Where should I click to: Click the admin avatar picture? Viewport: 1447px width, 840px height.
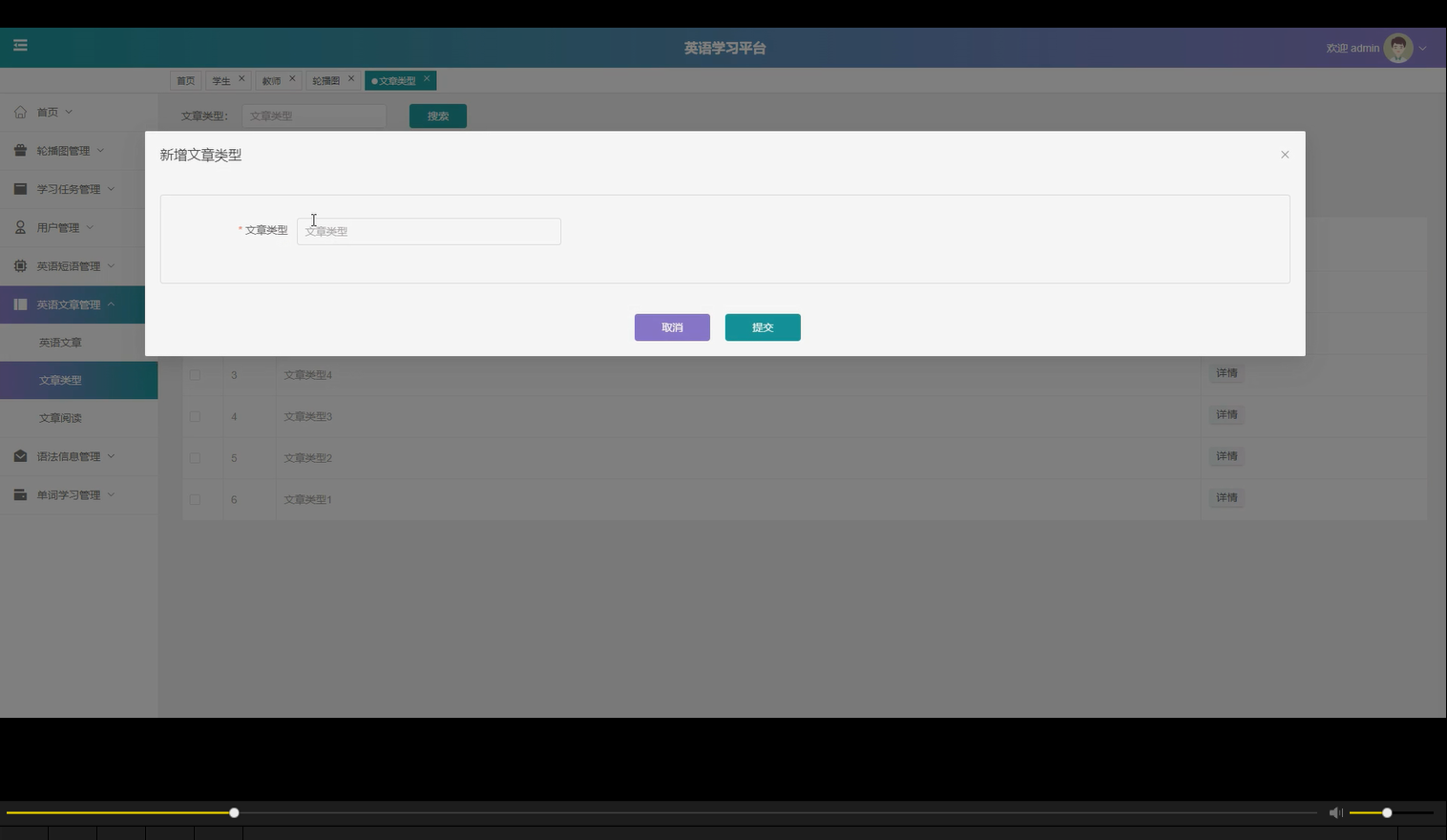(1398, 48)
